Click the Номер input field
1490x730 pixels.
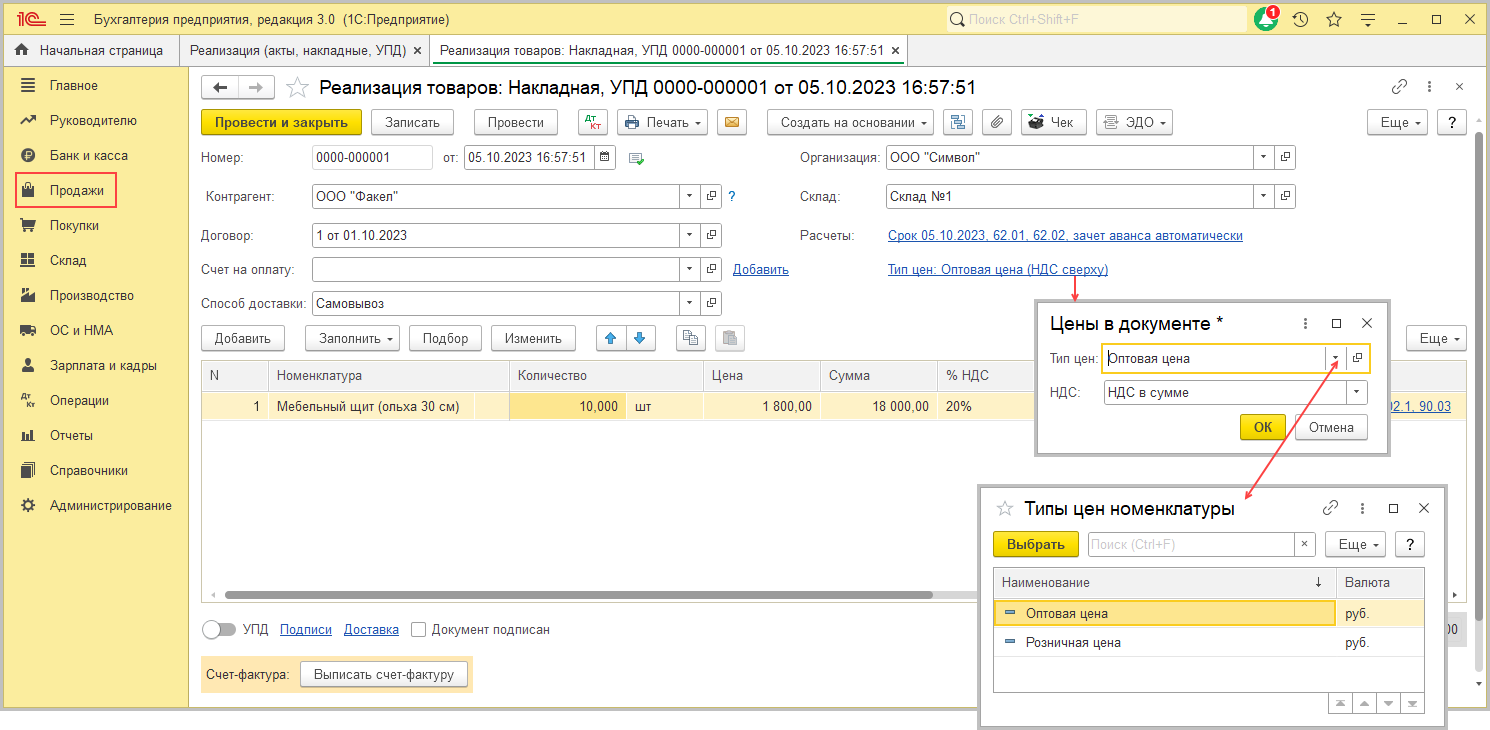pos(372,157)
